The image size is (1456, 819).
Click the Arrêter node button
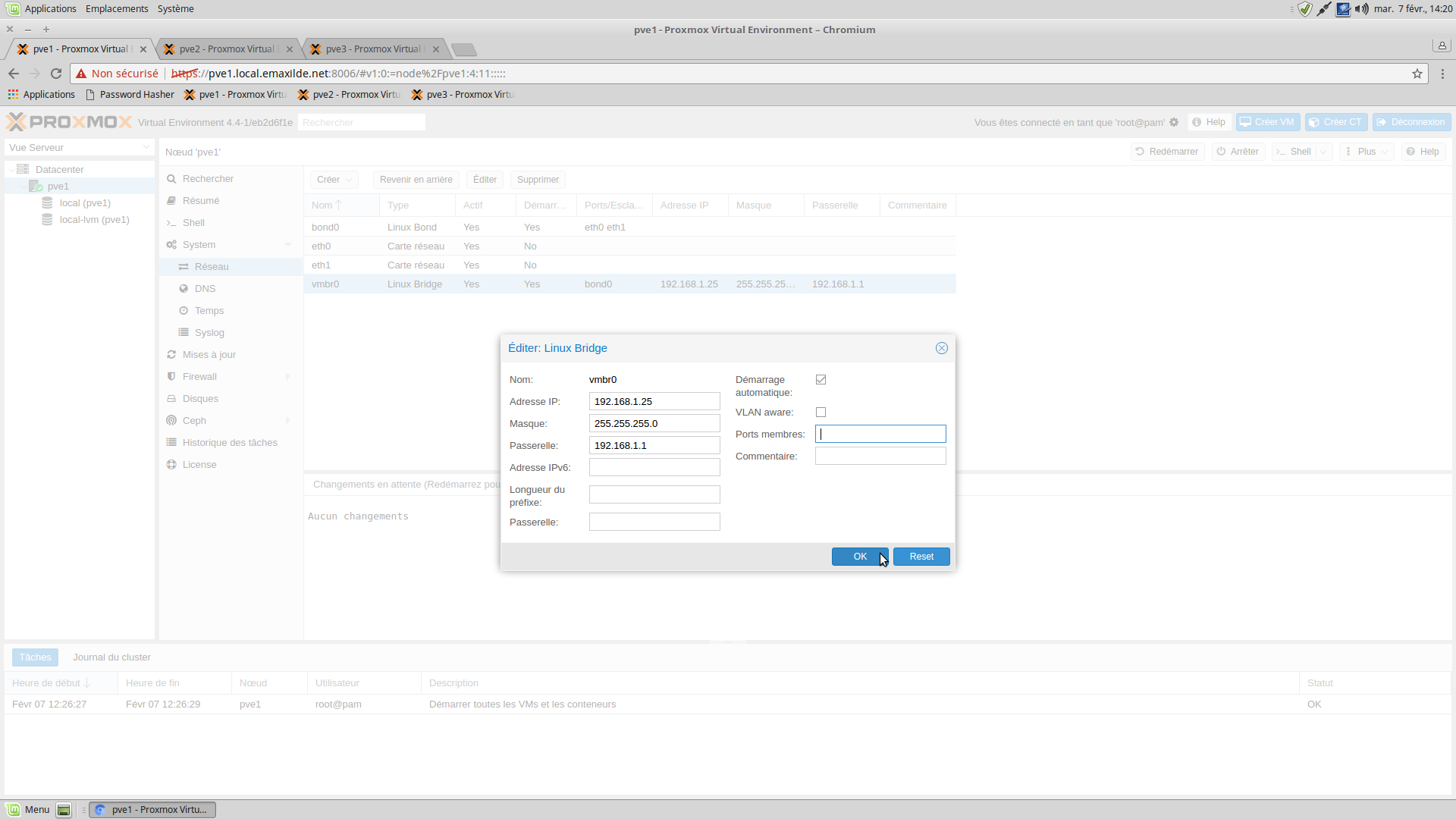(x=1238, y=152)
